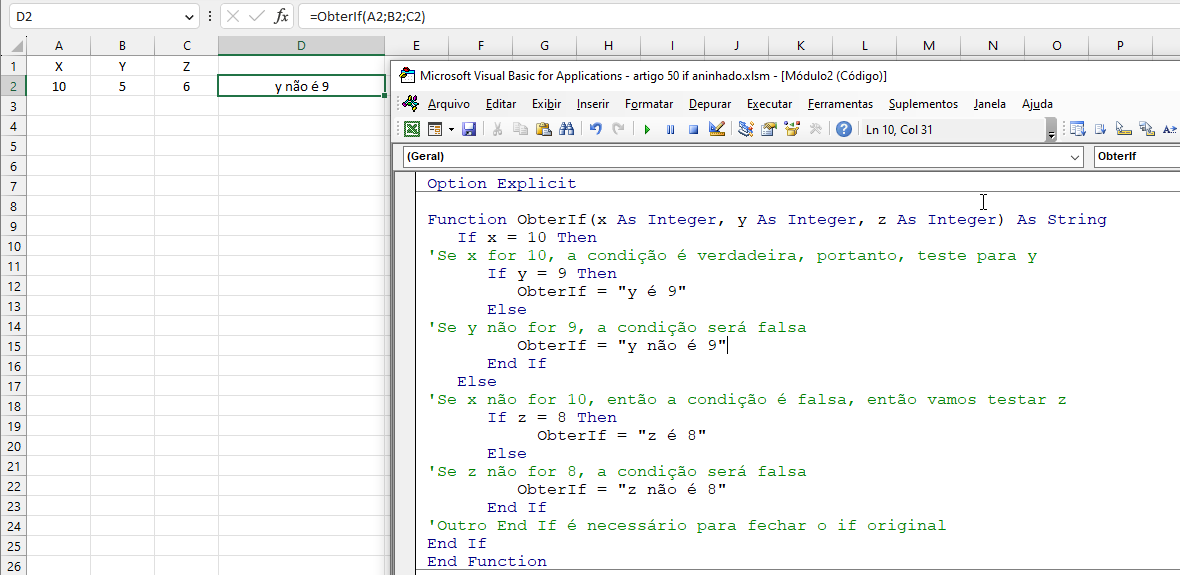Click the Enter checkmark in formula bar
This screenshot has height=575, width=1180.
coord(257,17)
